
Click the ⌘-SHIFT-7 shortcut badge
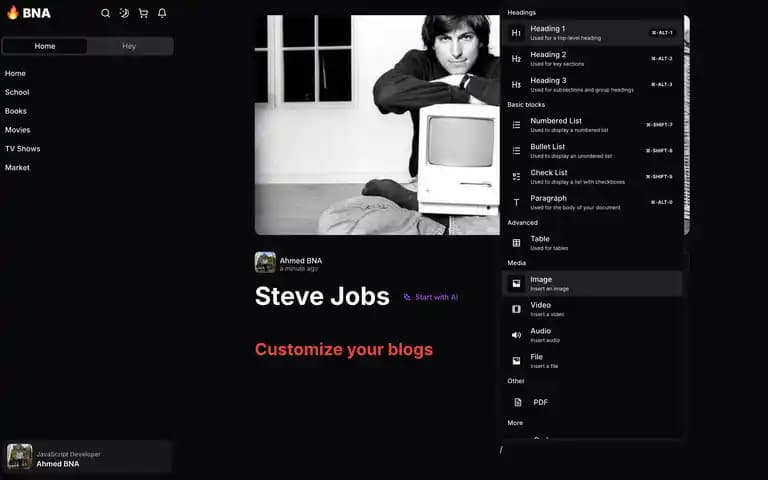click(x=659, y=125)
